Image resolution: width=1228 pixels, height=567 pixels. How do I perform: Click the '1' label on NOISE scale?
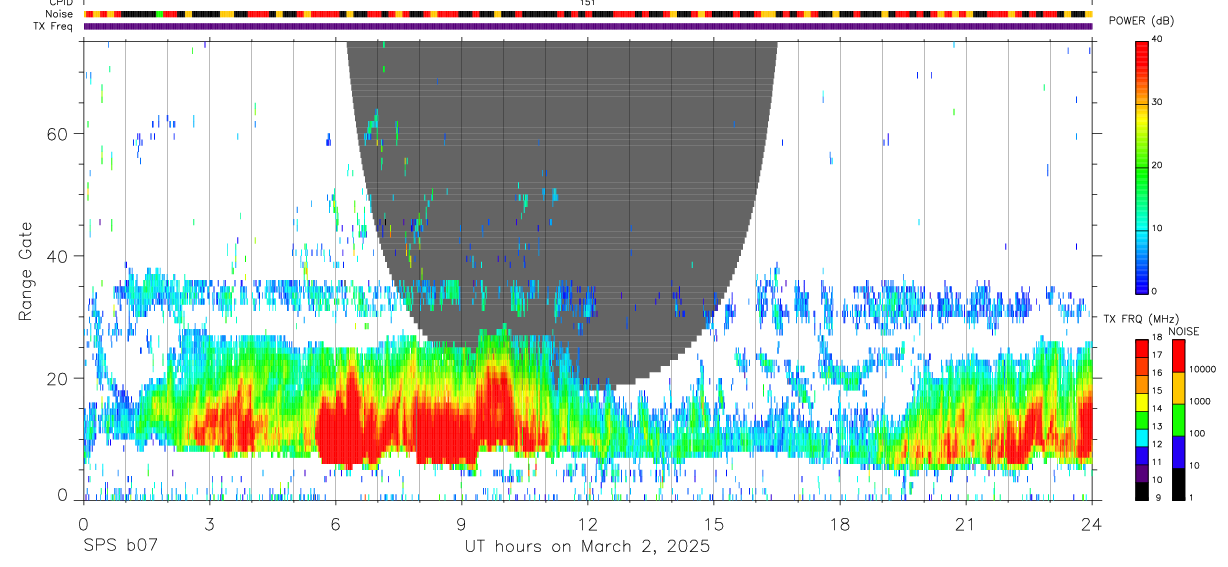click(x=1192, y=497)
